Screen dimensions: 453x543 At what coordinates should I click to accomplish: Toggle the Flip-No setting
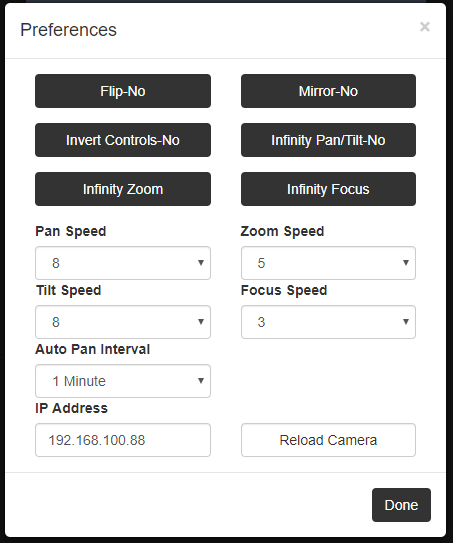click(x=123, y=91)
